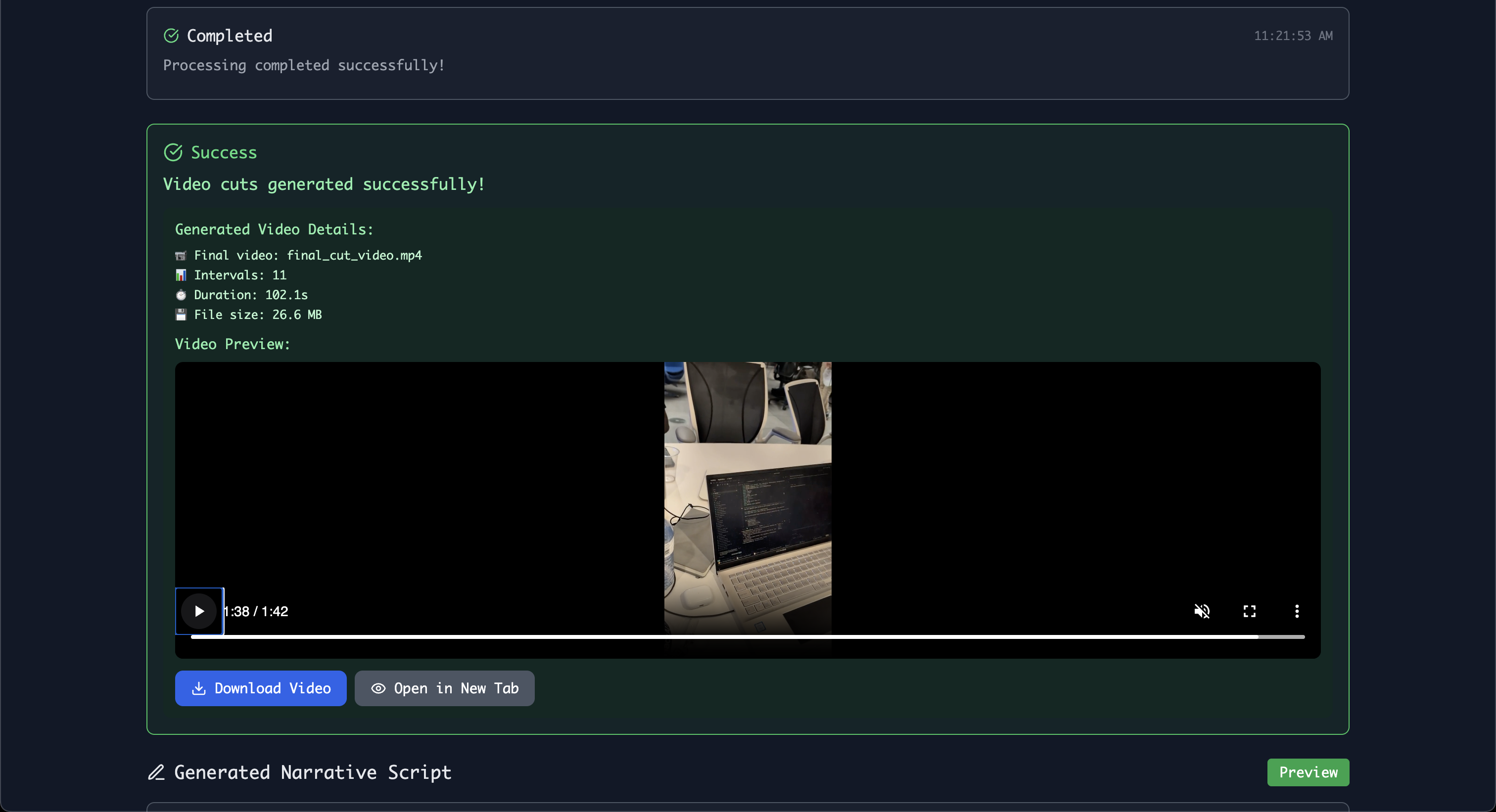Click the pencil icon beside Generated Narrative Script
1496x812 pixels.
[156, 772]
